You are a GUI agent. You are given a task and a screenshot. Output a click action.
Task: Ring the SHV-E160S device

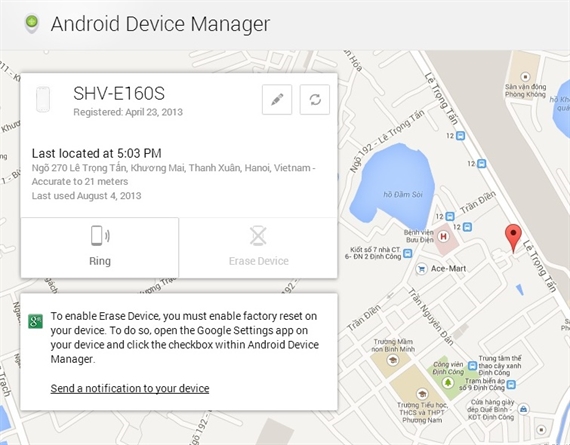tap(100, 248)
